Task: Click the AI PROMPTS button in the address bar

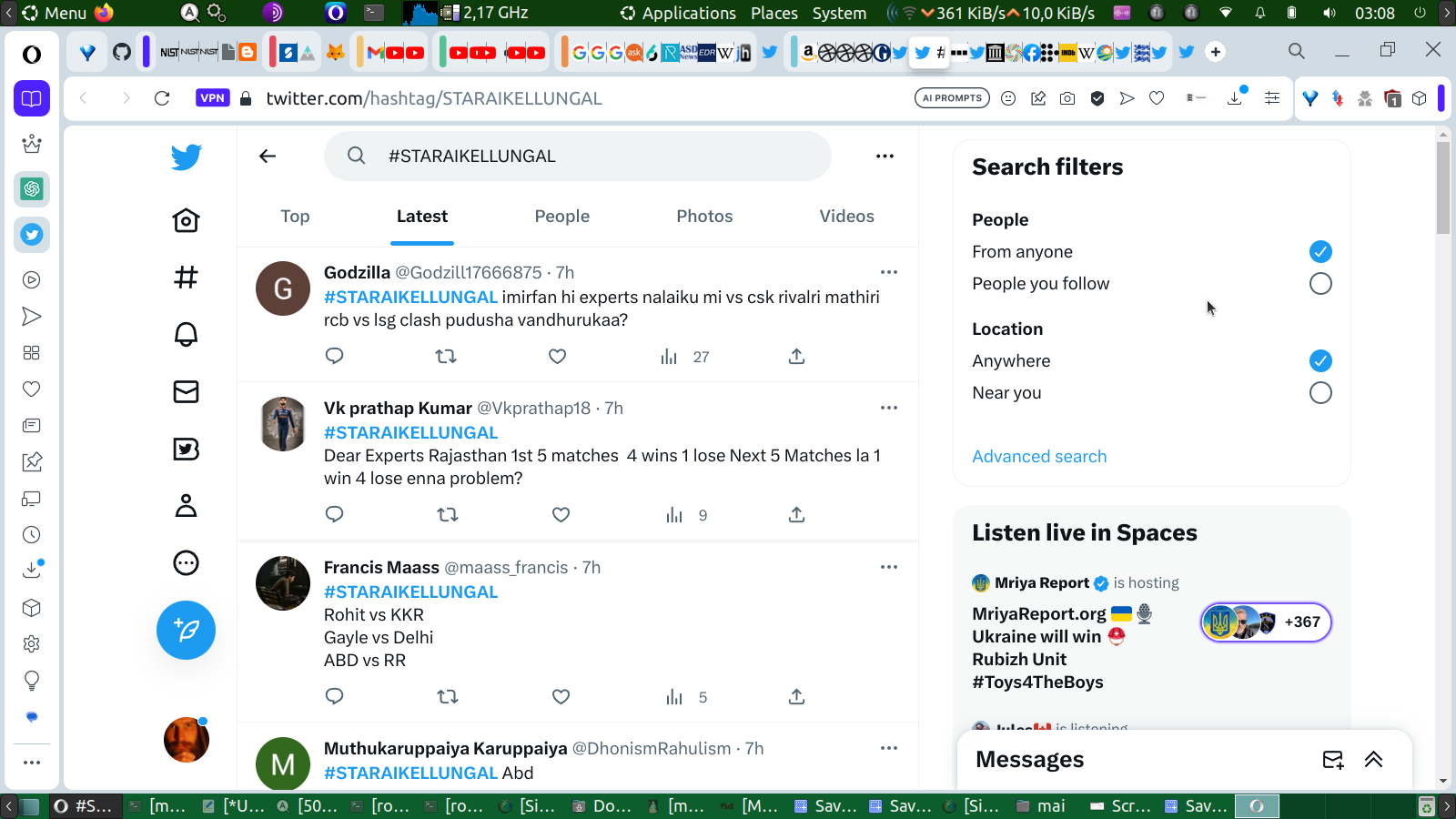Action: [x=952, y=98]
